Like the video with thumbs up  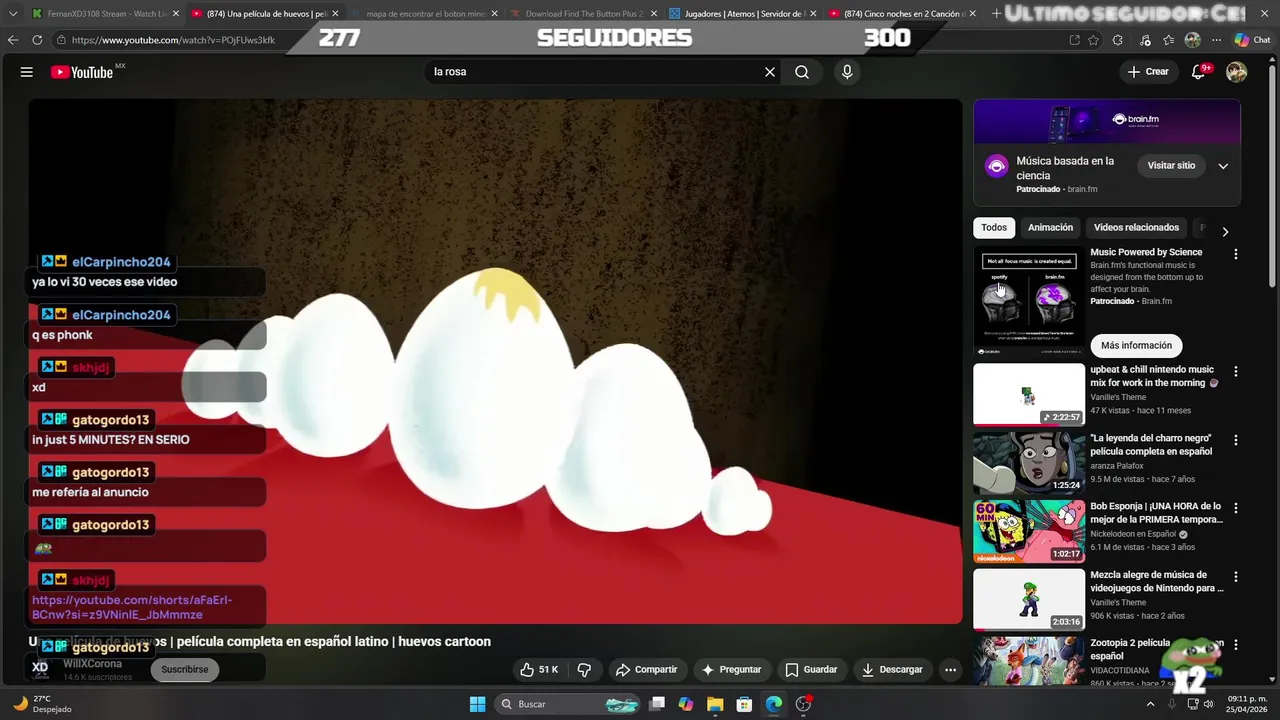(539, 669)
